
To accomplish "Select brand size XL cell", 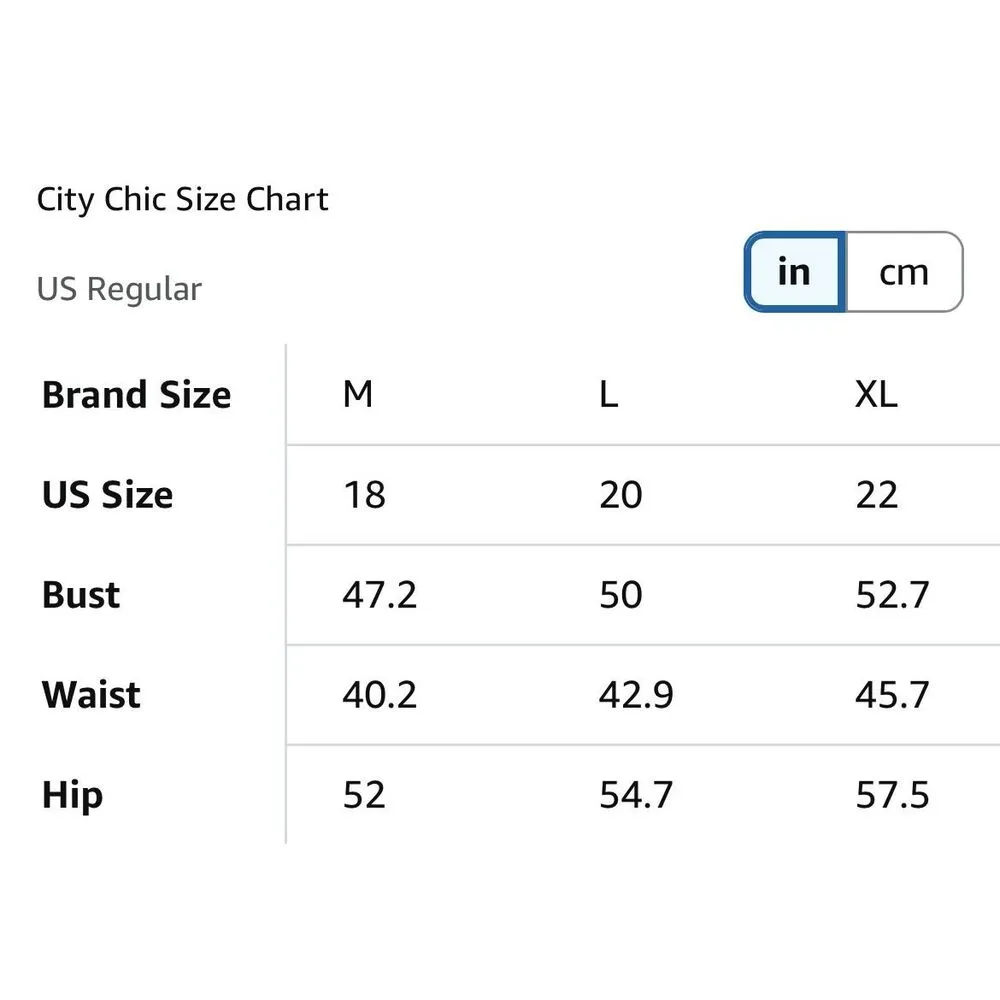I will click(x=876, y=395).
